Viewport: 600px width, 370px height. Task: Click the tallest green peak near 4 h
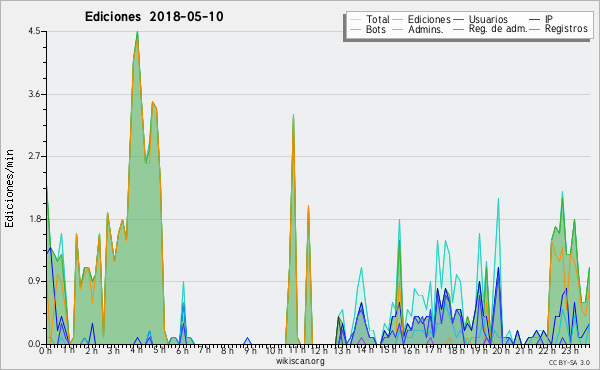pos(137,33)
